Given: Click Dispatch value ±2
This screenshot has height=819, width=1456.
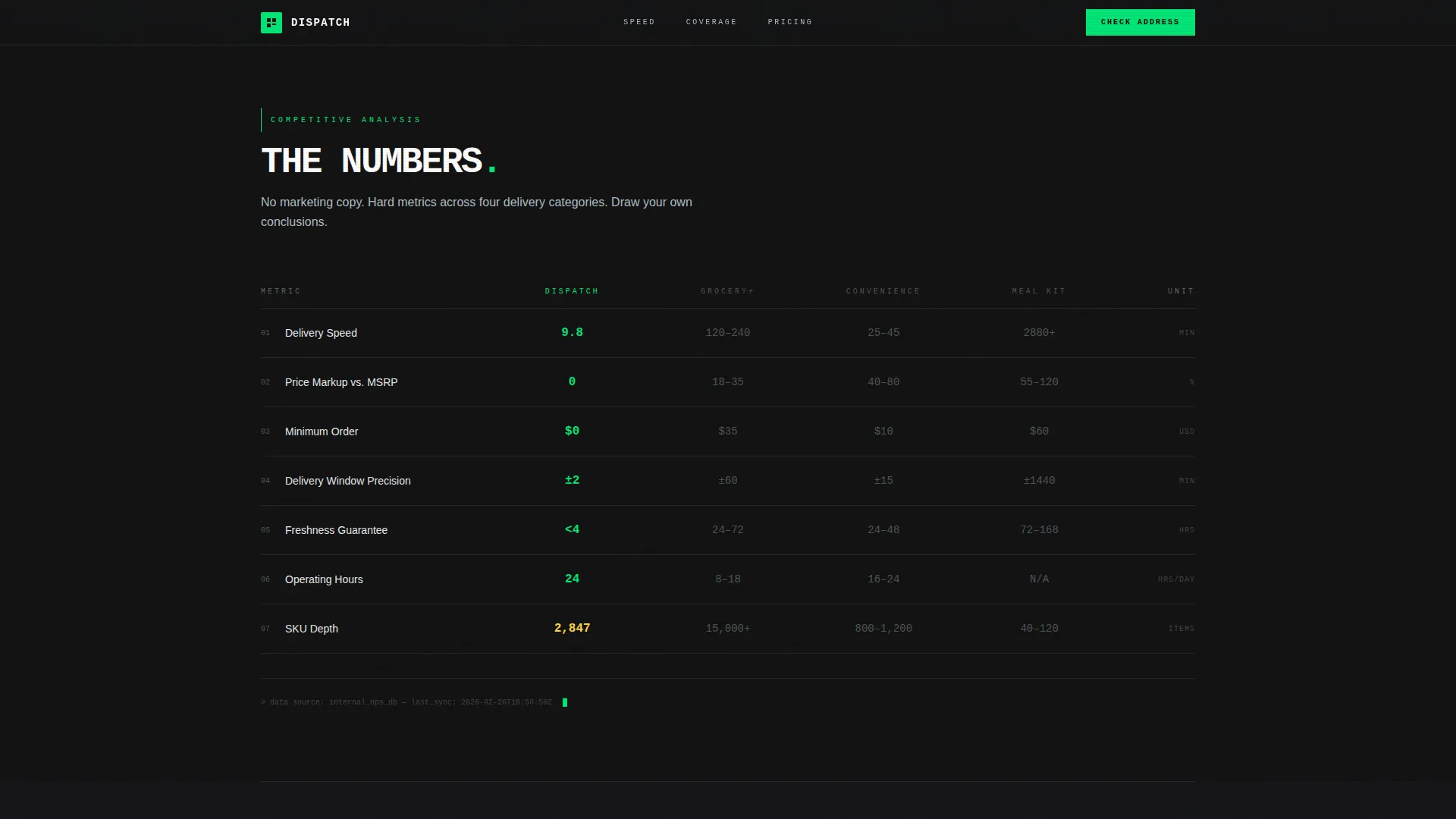Looking at the screenshot, I should (572, 480).
